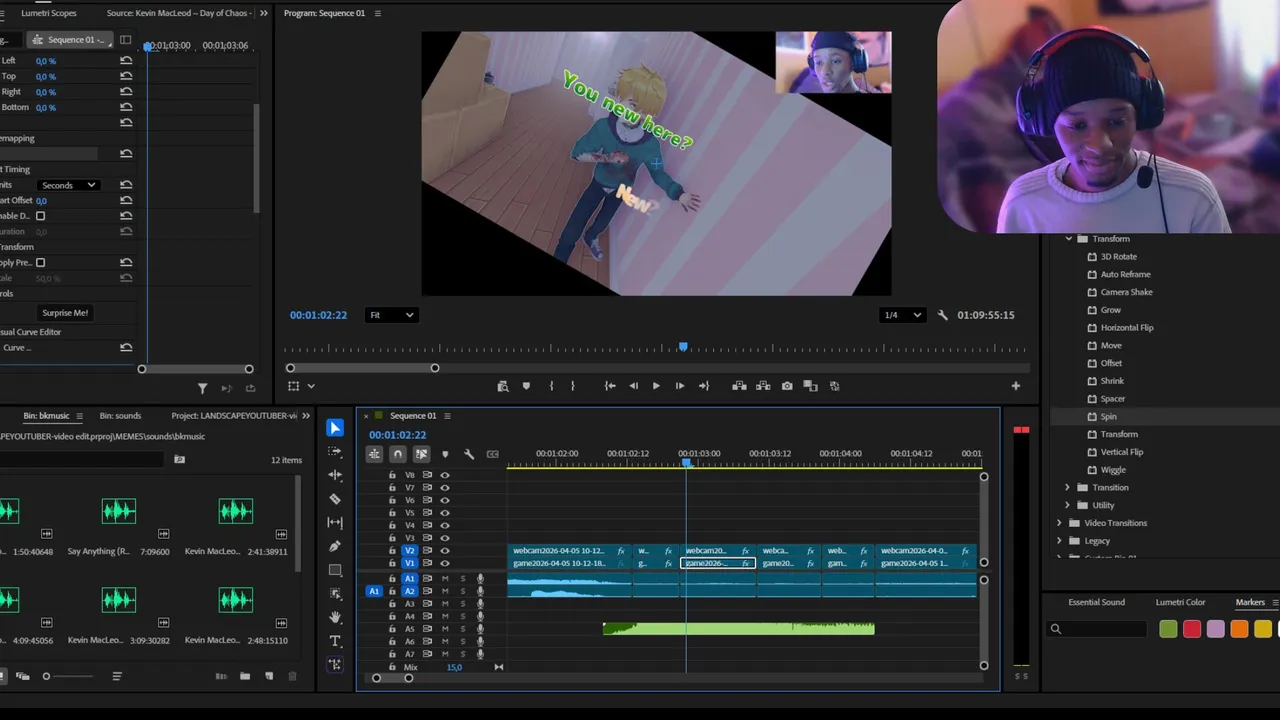Enable the Apply Preset checkbox

pyautogui.click(x=40, y=263)
